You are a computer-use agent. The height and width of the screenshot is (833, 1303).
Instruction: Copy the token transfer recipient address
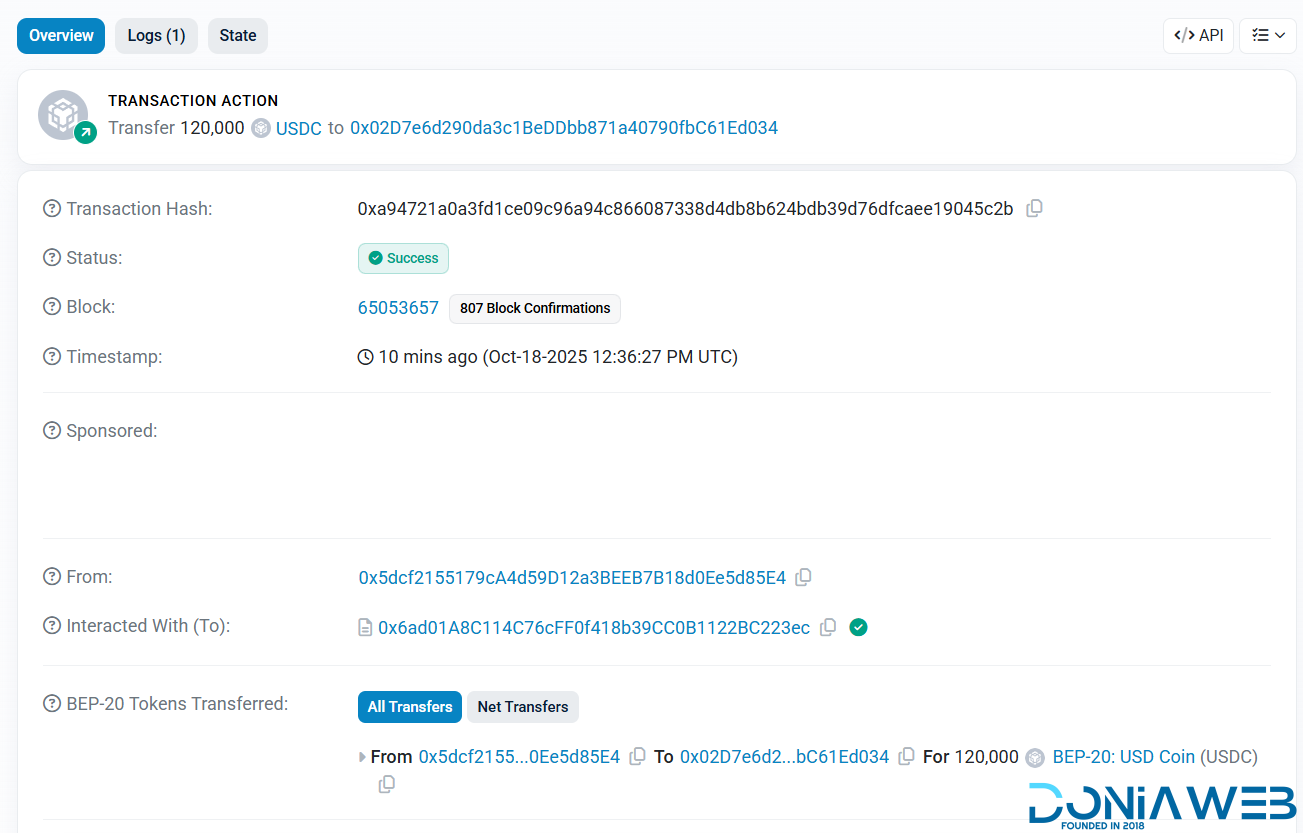point(906,757)
